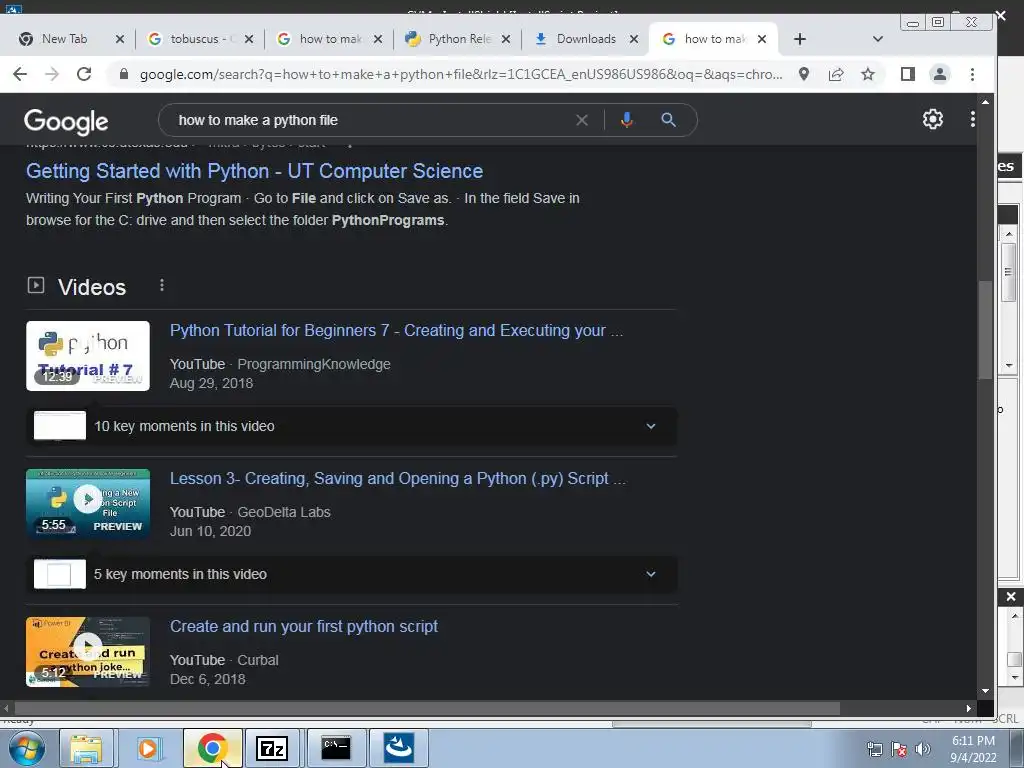
Task: Close the Python Releases tab
Action: pyautogui.click(x=505, y=39)
